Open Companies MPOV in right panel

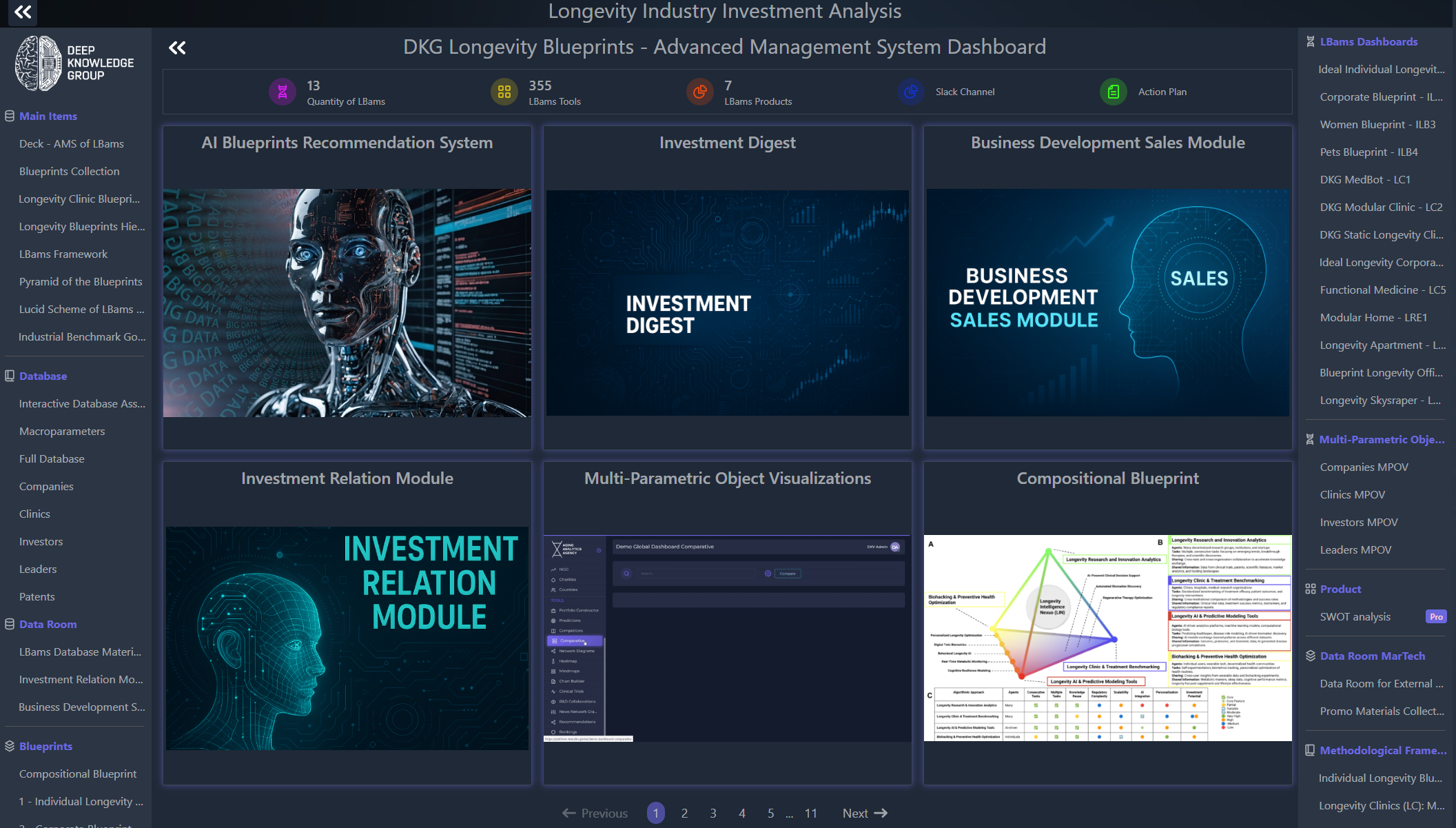[x=1364, y=467]
